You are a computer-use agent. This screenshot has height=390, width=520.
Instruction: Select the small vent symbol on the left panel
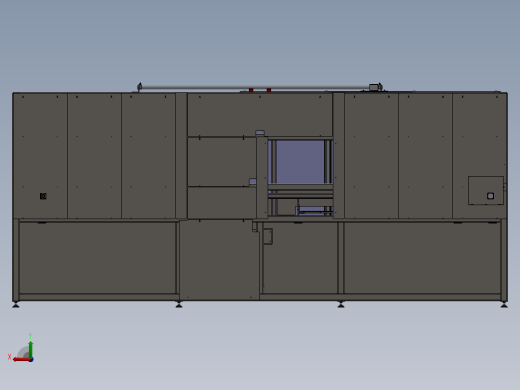click(x=43, y=196)
